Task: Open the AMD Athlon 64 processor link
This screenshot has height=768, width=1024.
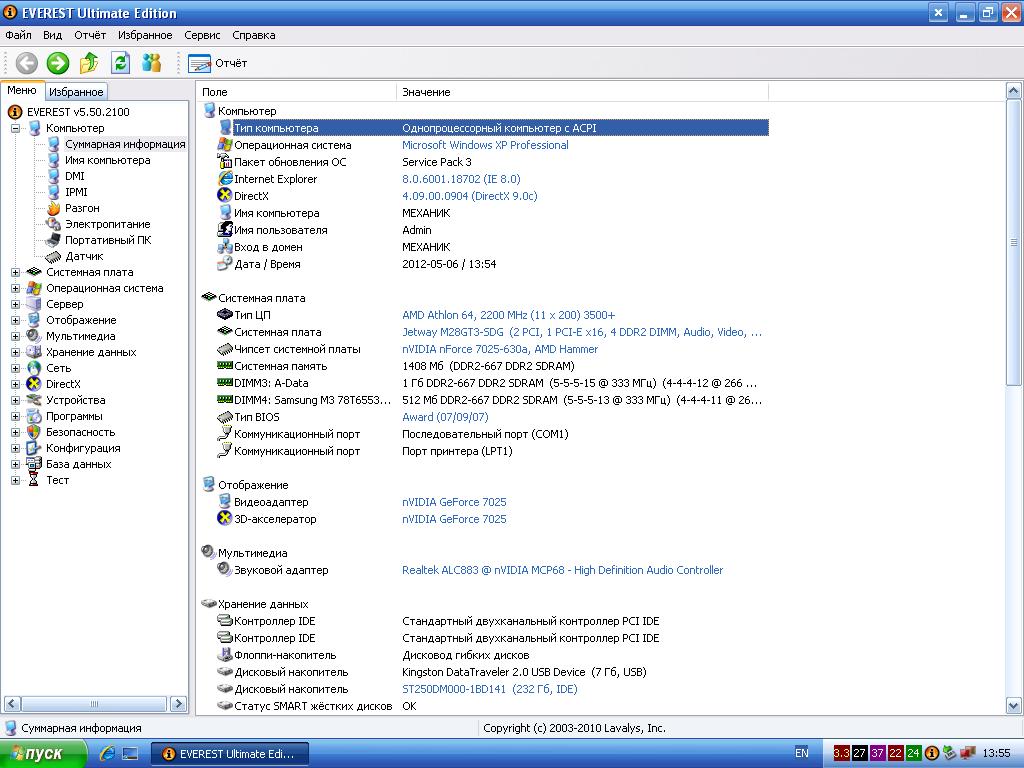Action: click(508, 315)
